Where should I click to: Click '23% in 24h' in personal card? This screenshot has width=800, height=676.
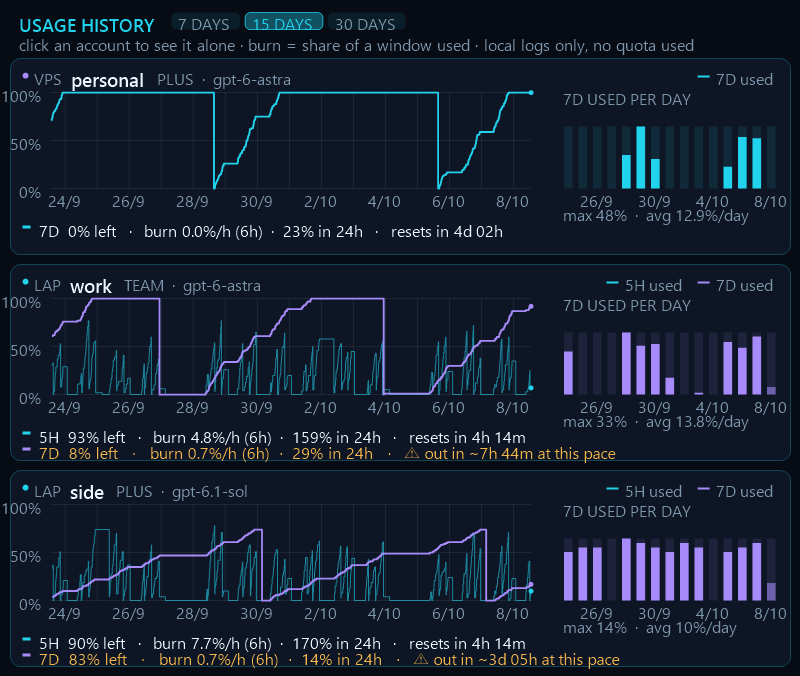[323, 232]
